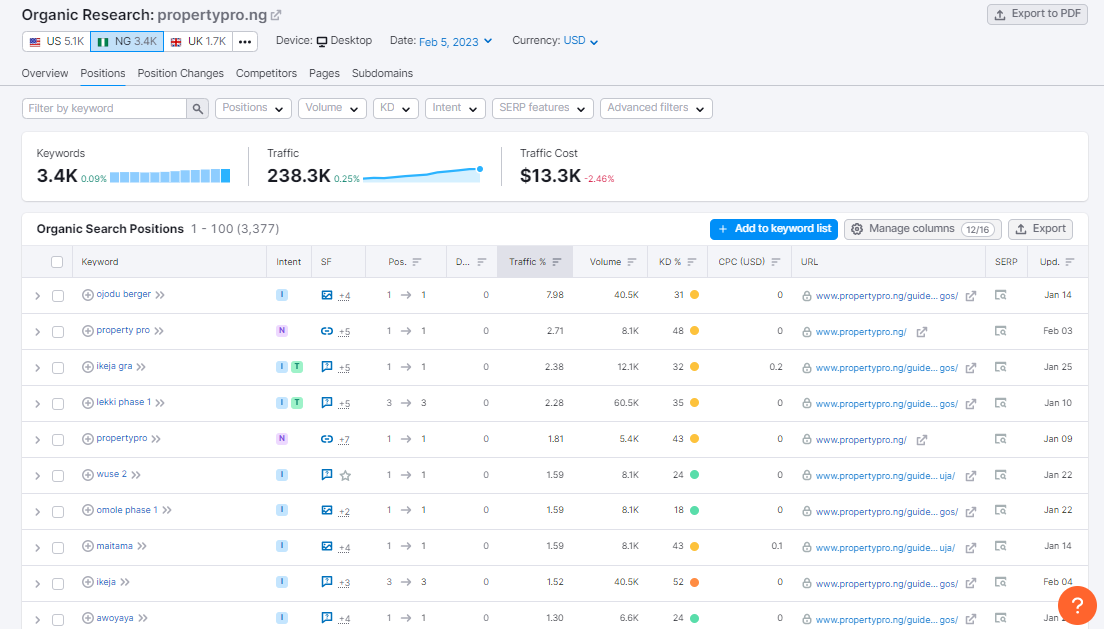Click the plus icon next to ikeja gra keyword
The height and width of the screenshot is (629, 1104).
tap(87, 367)
